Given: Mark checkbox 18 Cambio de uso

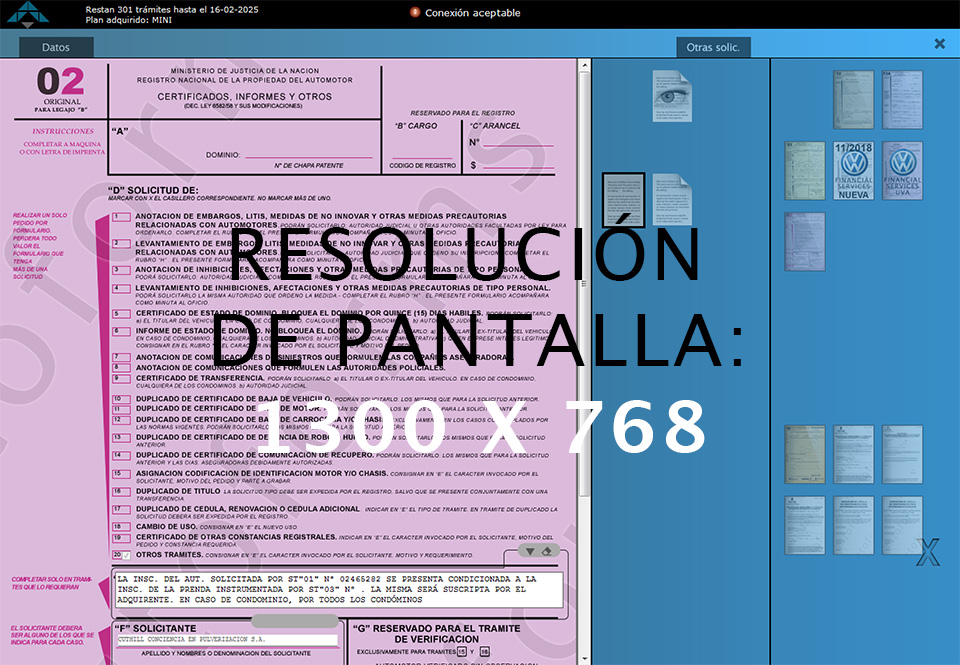Looking at the screenshot, I should pos(121,526).
